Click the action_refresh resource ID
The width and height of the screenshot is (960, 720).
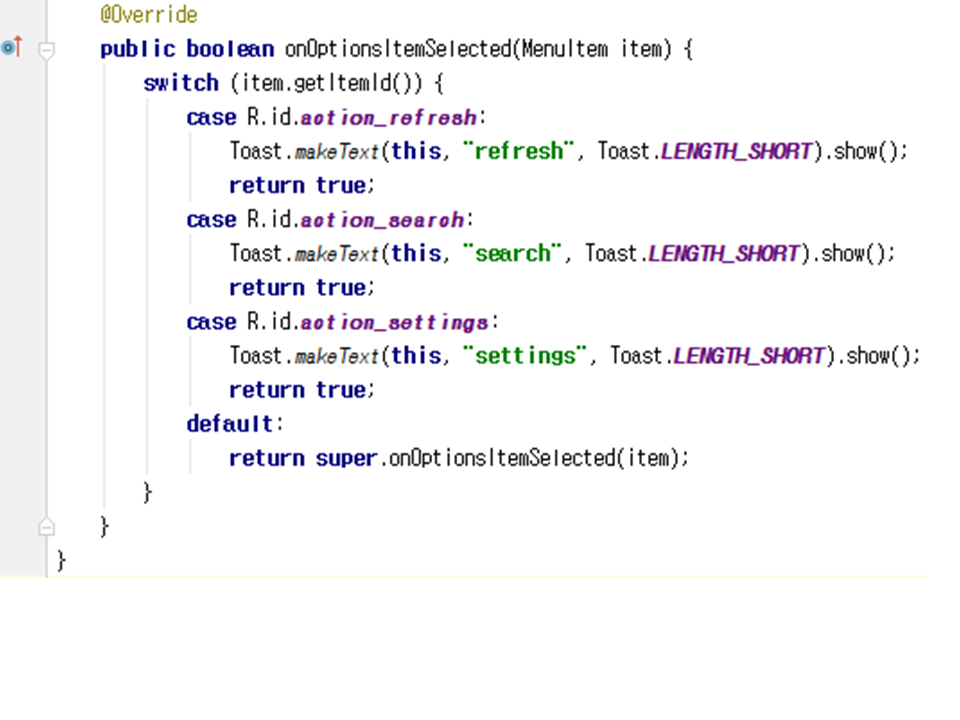[389, 118]
